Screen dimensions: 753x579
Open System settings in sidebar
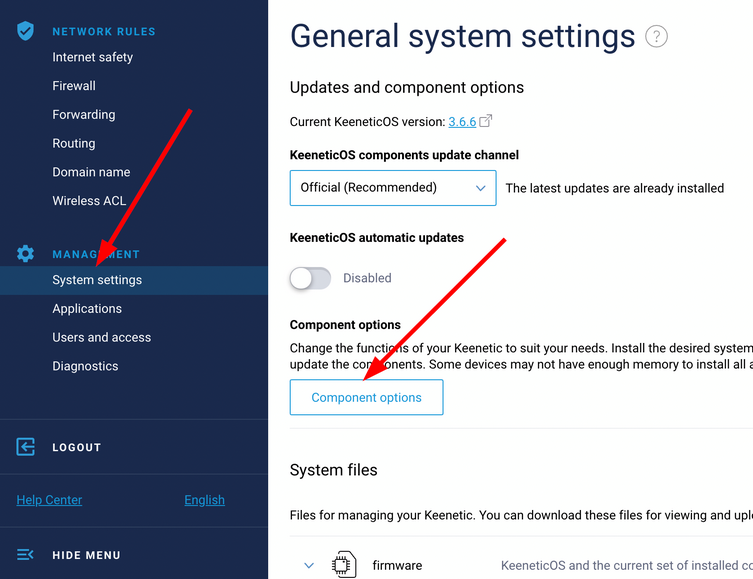(97, 280)
